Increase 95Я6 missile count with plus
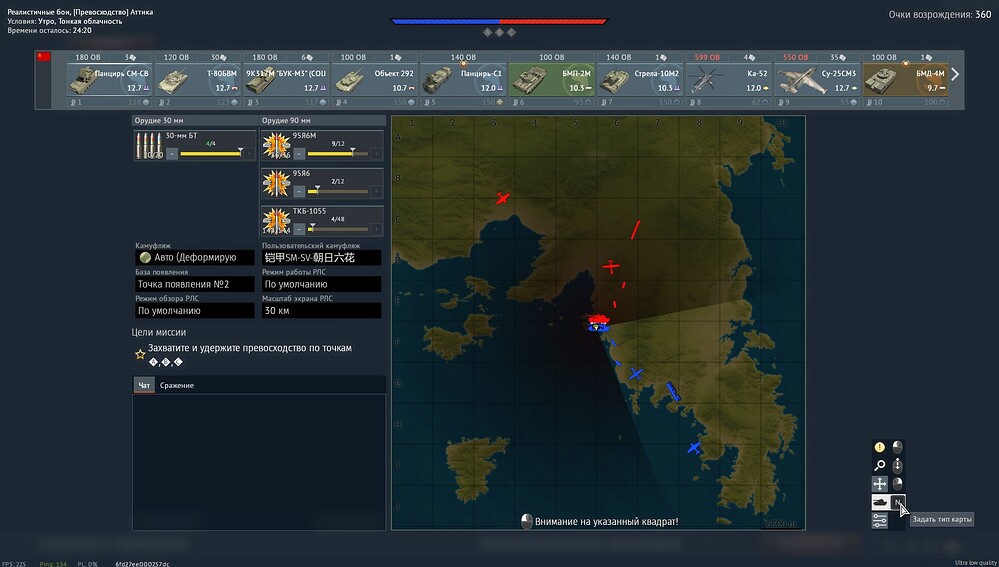 (x=377, y=191)
